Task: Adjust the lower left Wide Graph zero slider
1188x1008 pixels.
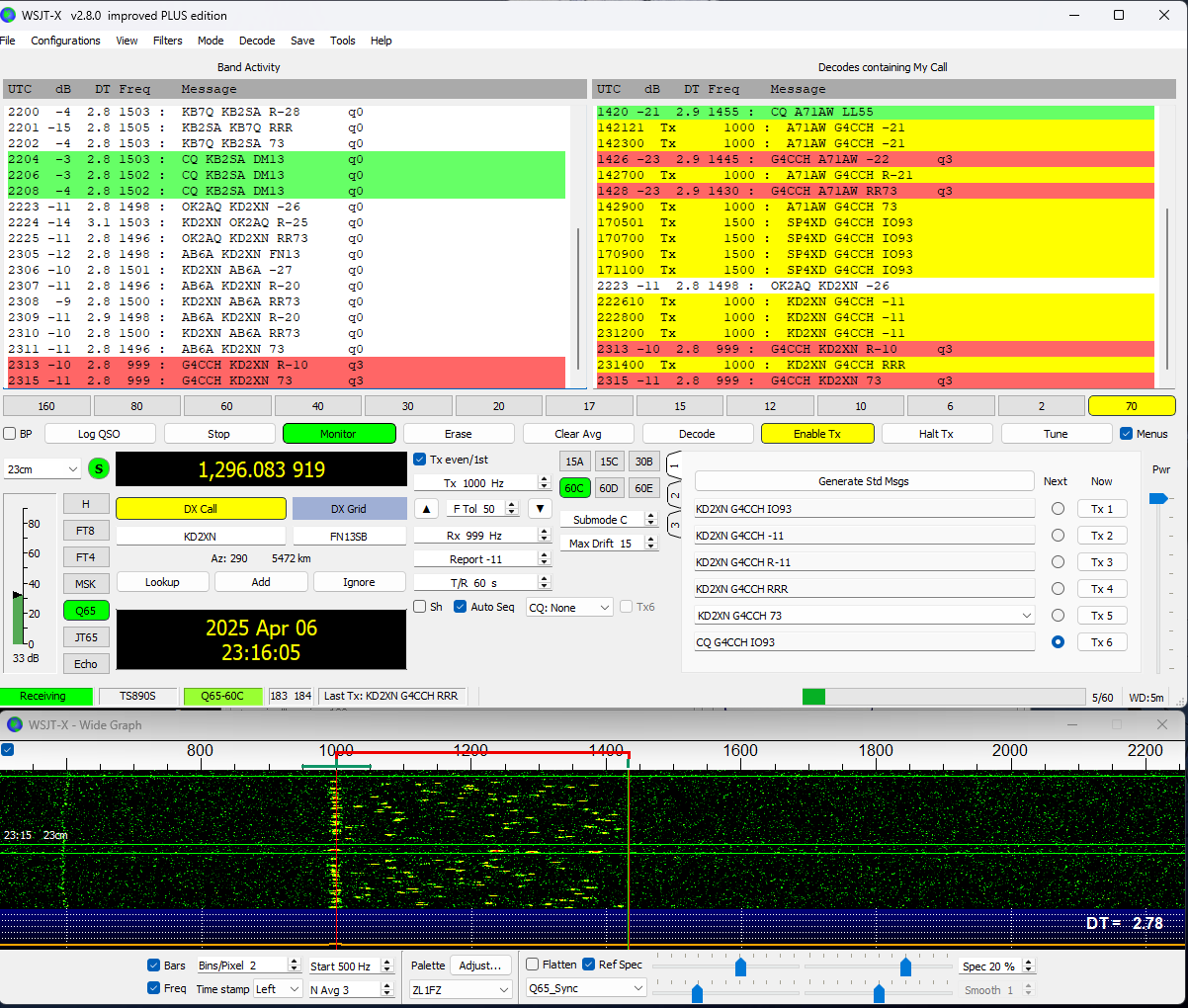Action: [697, 991]
